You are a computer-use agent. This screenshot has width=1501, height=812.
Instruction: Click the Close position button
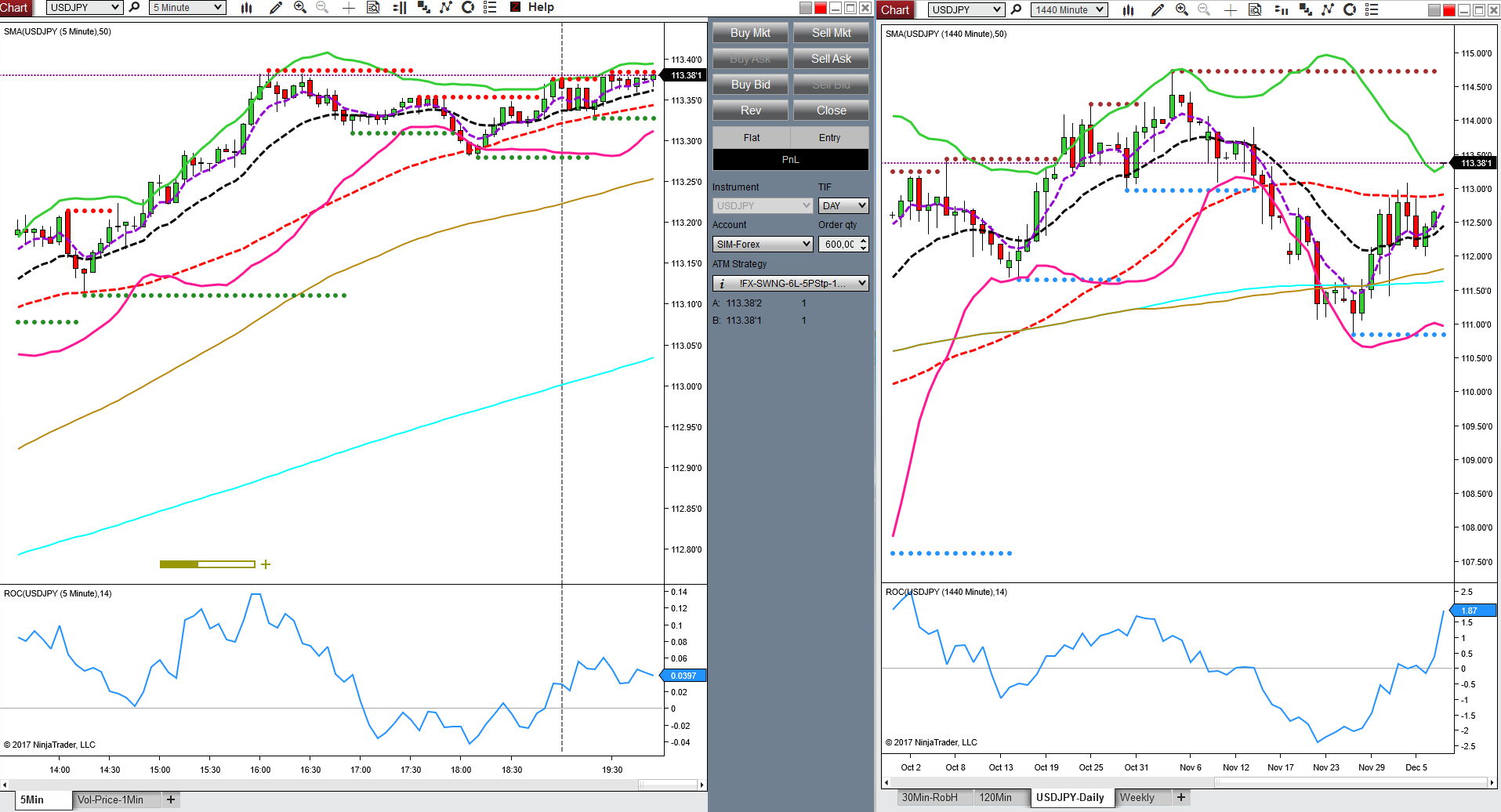click(x=831, y=111)
